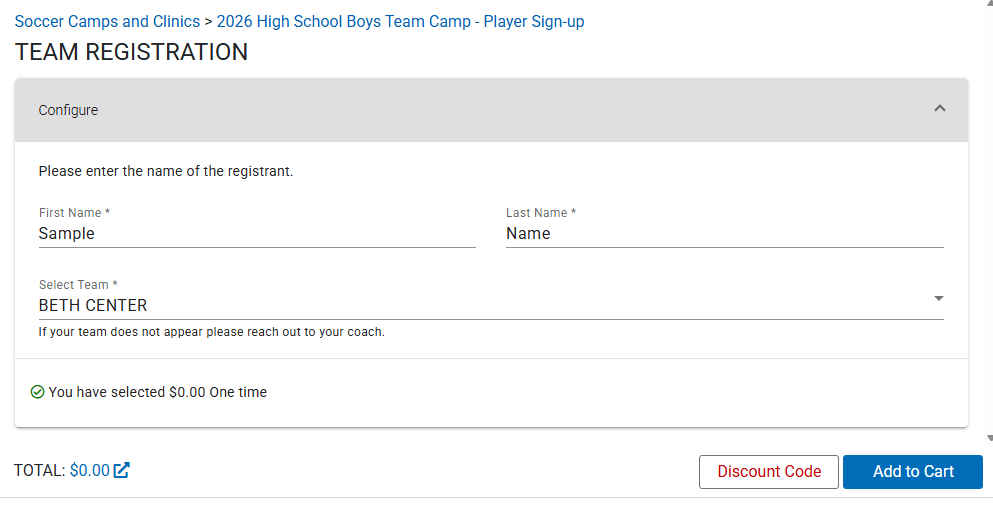Collapse the Configure panel using the chevron icon
Image resolution: width=993 pixels, height=531 pixels.
[x=939, y=109]
